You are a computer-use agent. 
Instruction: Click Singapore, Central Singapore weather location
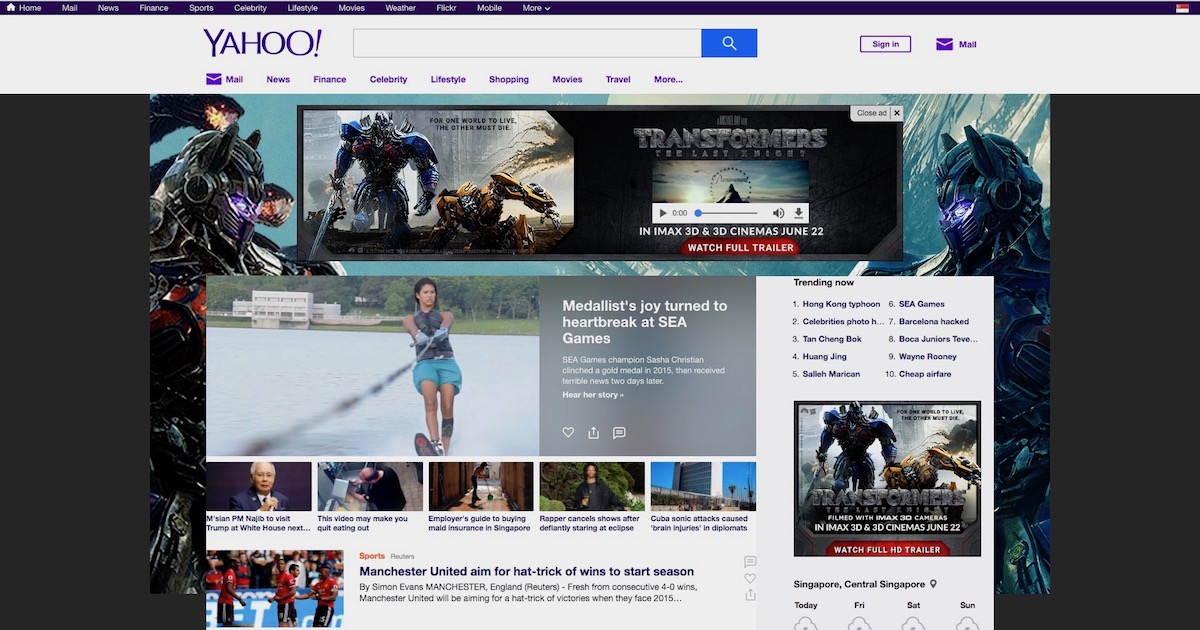click(860, 584)
